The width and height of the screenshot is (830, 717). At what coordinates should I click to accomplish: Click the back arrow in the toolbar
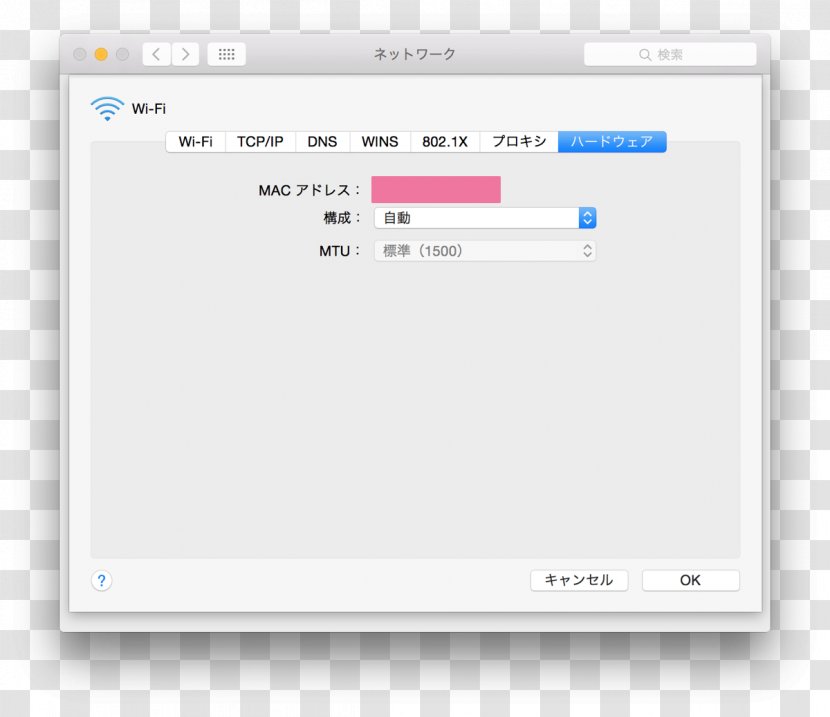[157, 54]
